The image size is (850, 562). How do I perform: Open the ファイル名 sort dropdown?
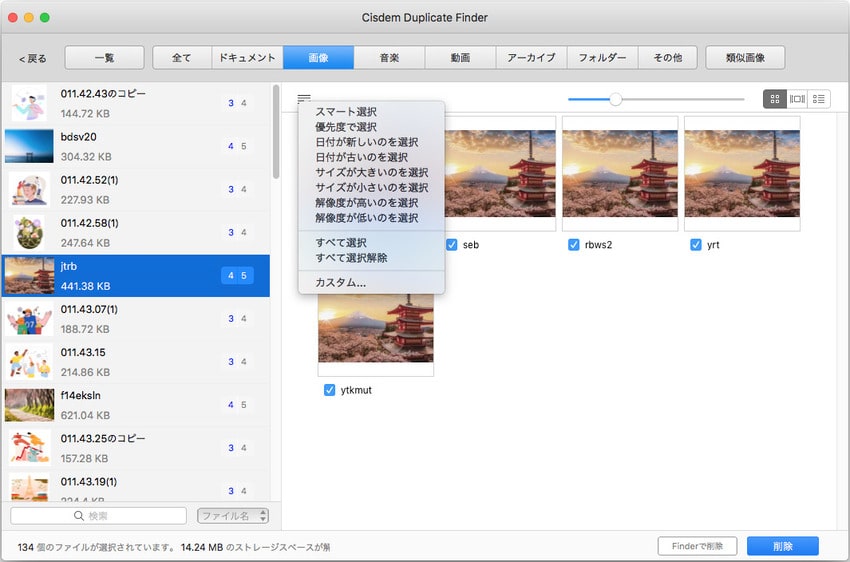point(233,516)
